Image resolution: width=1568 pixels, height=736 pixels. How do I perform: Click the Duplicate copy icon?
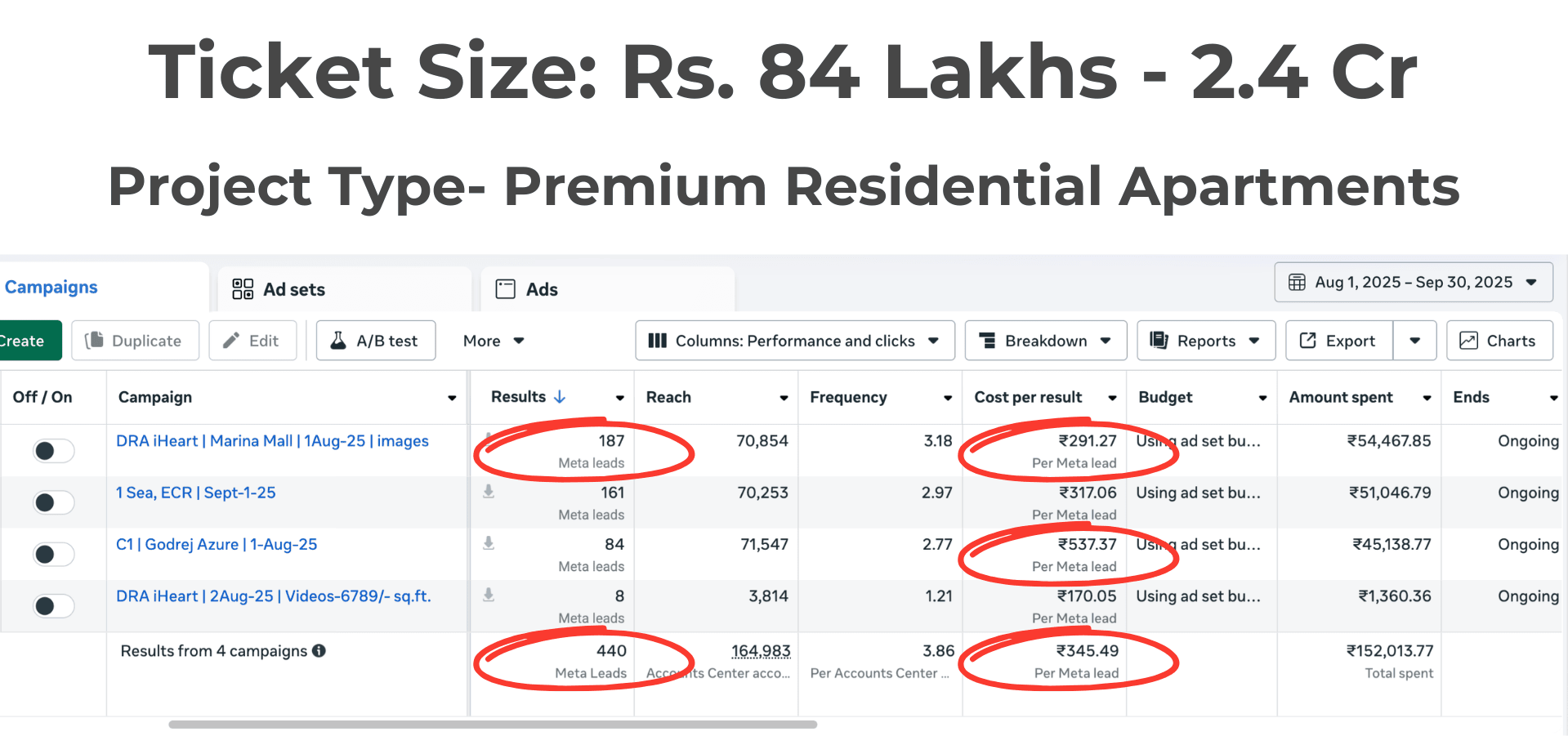coord(95,341)
